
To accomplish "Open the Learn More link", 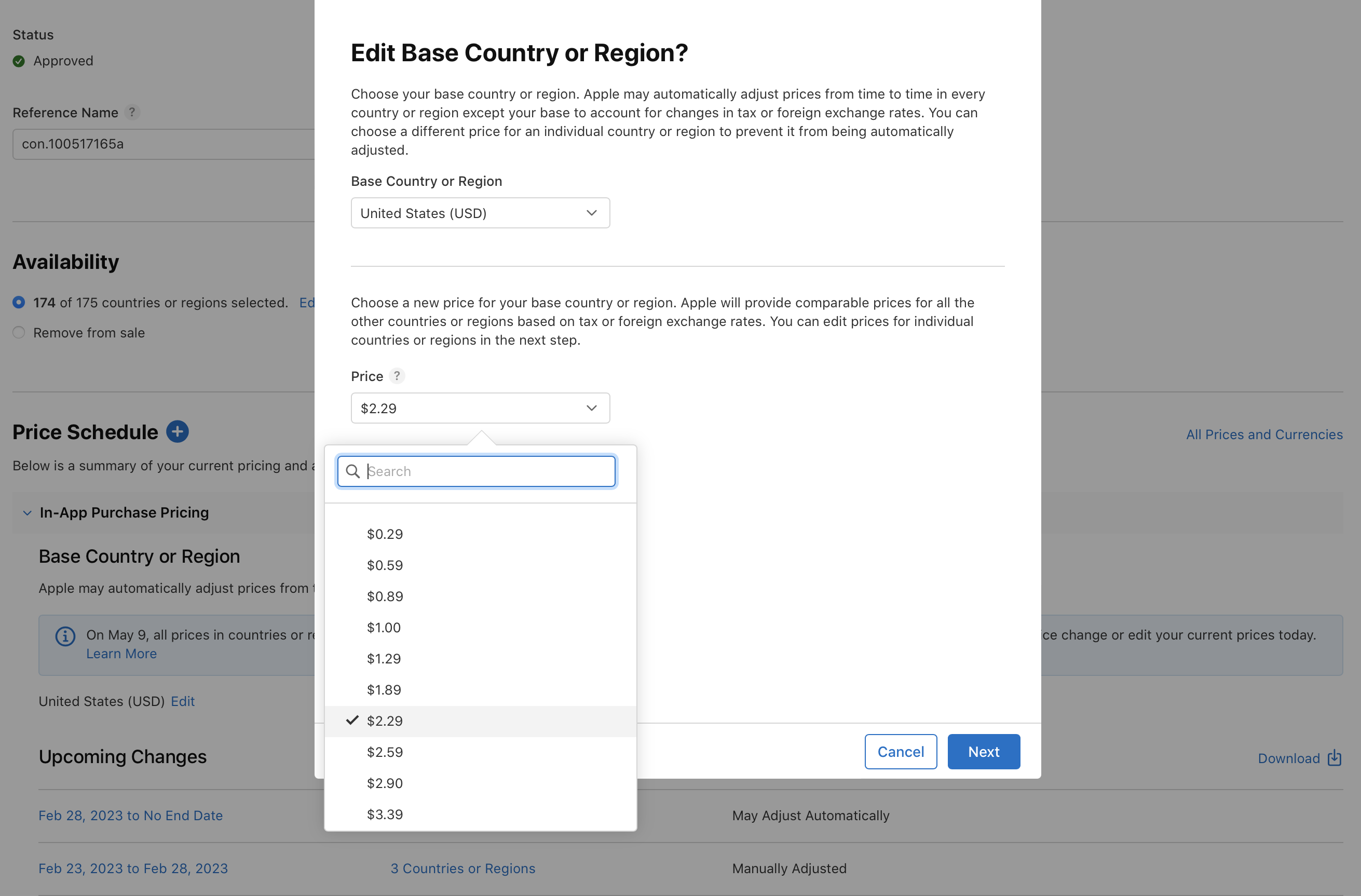I will click(121, 654).
